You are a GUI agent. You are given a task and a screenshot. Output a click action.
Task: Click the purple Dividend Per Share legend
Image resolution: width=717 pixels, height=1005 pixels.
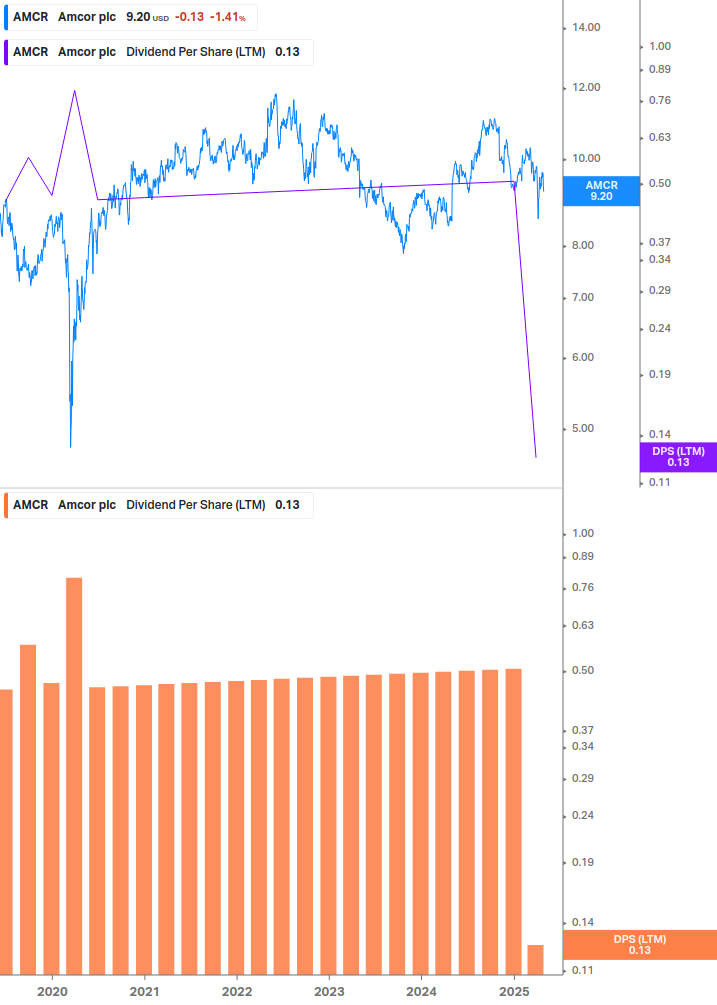[159, 53]
